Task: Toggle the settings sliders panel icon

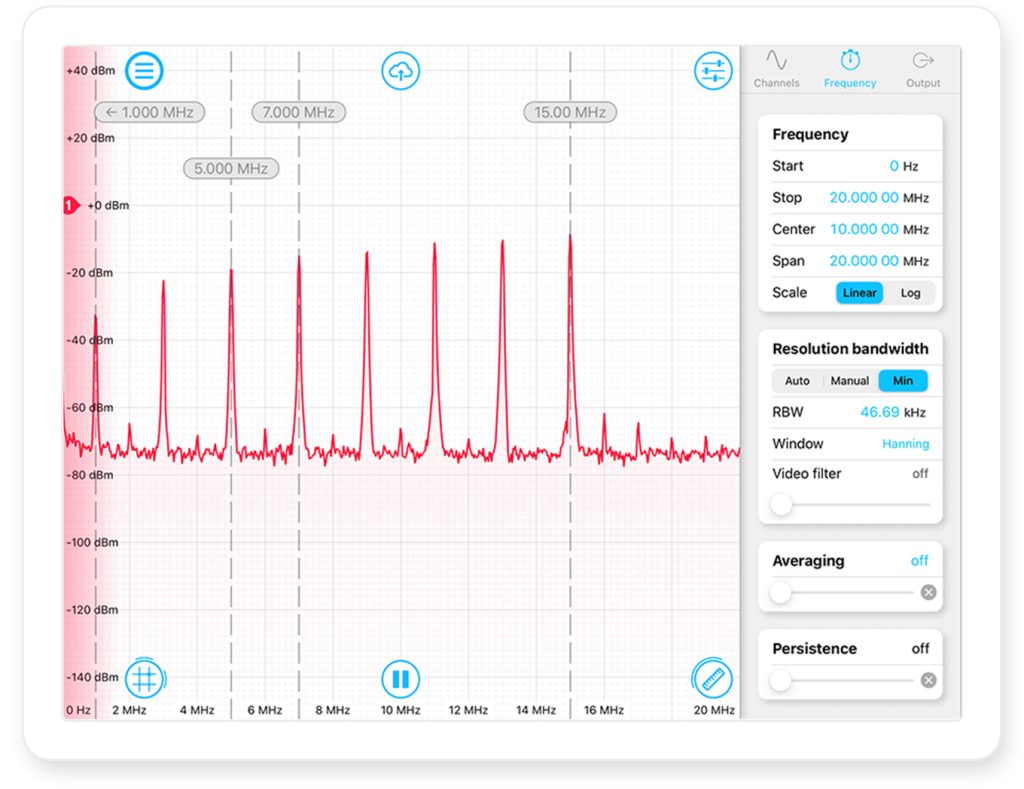Action: [712, 71]
